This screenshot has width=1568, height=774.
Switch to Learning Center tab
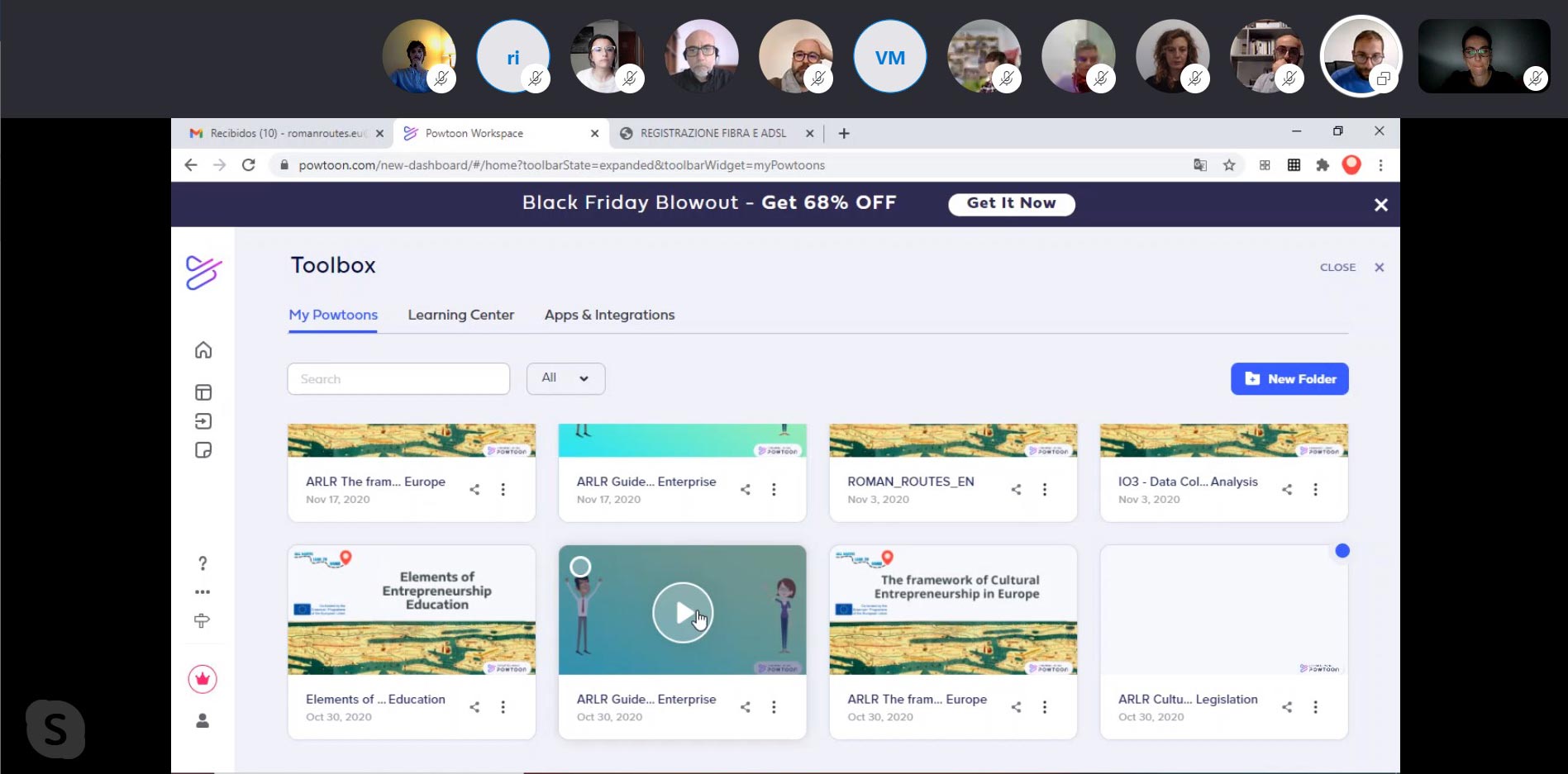pos(460,315)
